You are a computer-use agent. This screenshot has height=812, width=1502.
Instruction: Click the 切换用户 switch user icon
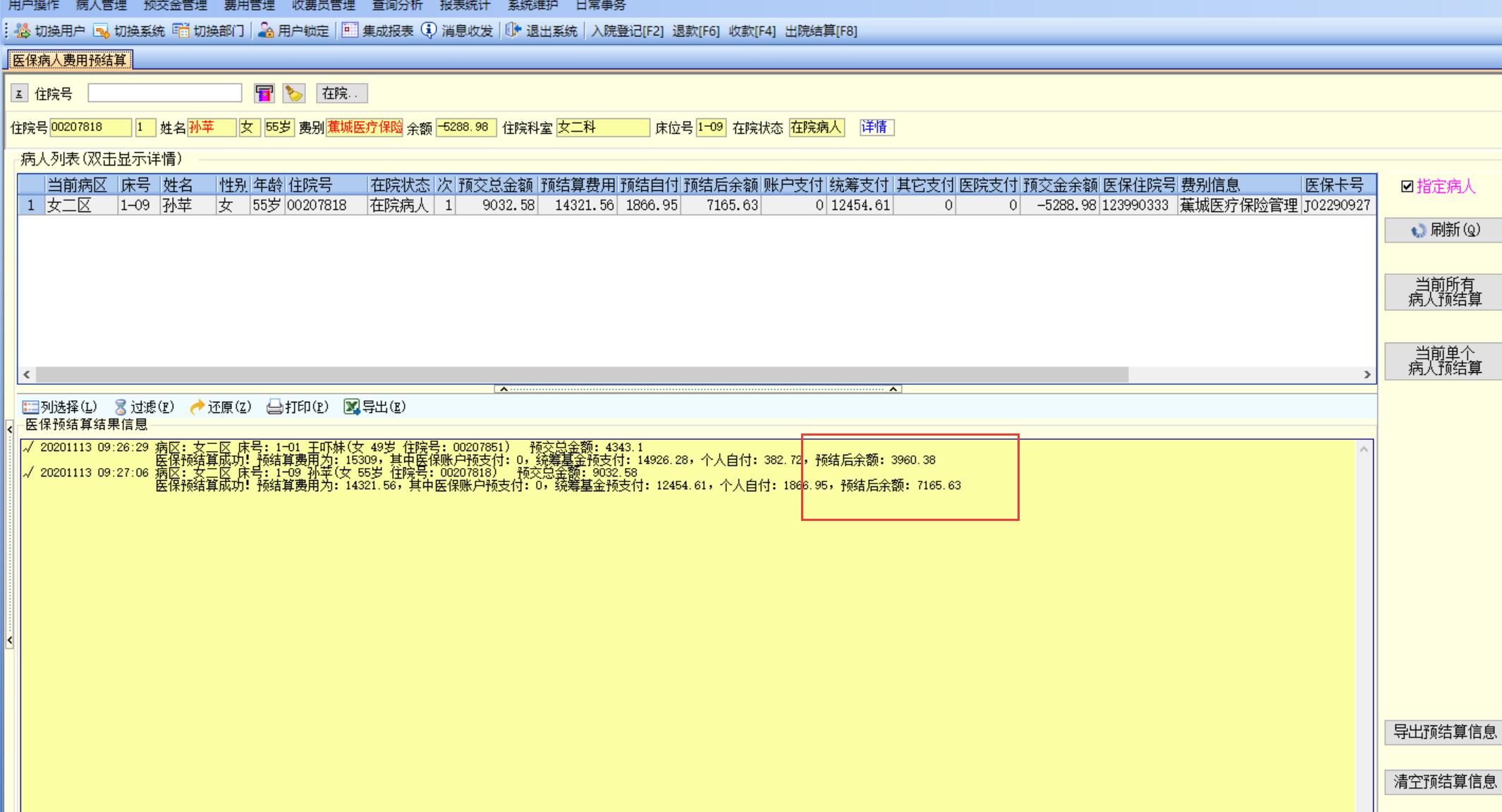(23, 31)
